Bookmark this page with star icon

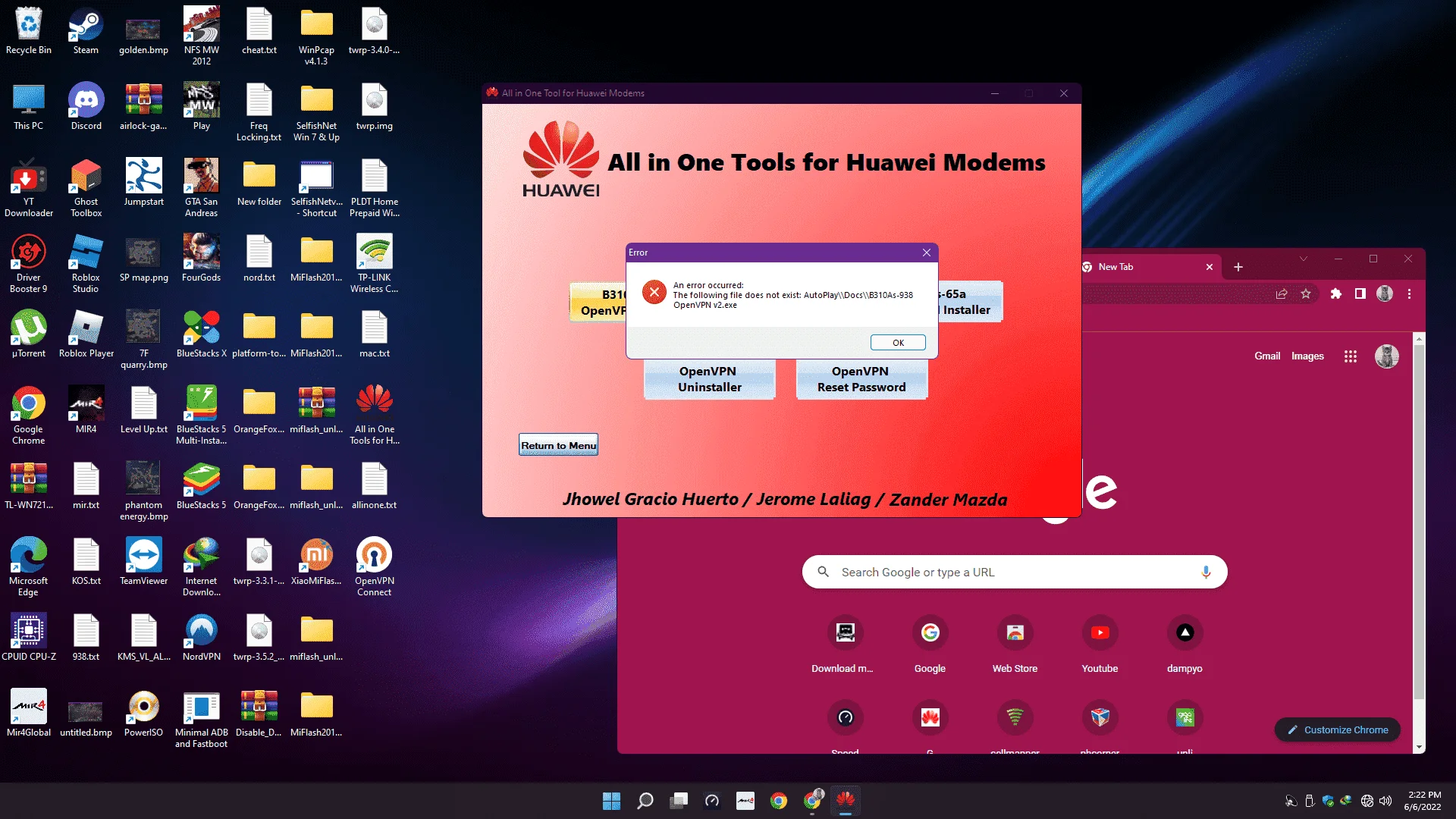(x=1306, y=293)
